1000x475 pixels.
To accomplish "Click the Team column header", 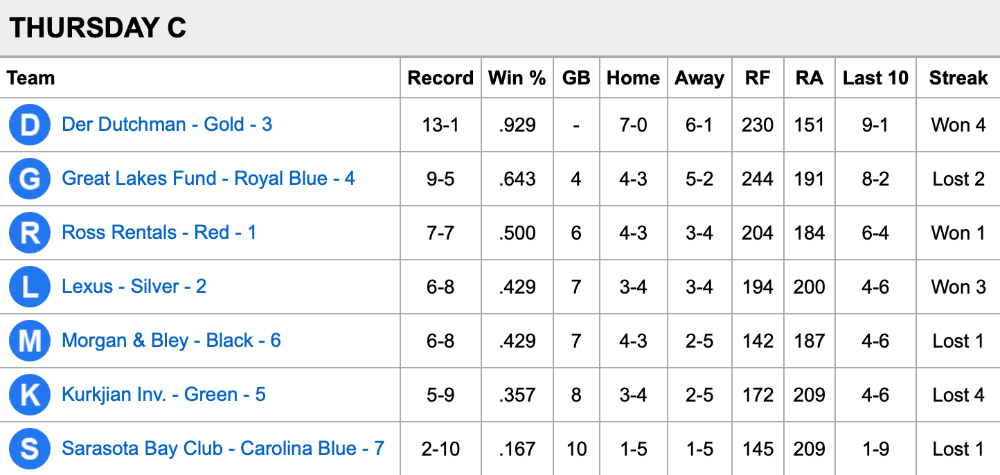I will (31, 78).
